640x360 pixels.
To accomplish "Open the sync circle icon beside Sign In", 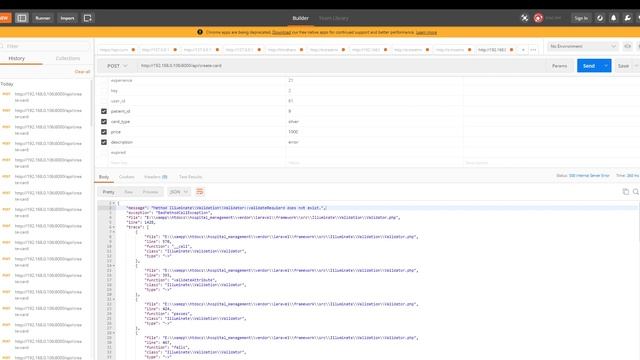I will coord(600,18).
